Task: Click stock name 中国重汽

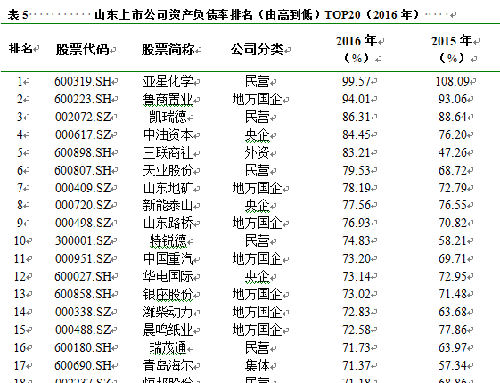Action: pos(168,259)
